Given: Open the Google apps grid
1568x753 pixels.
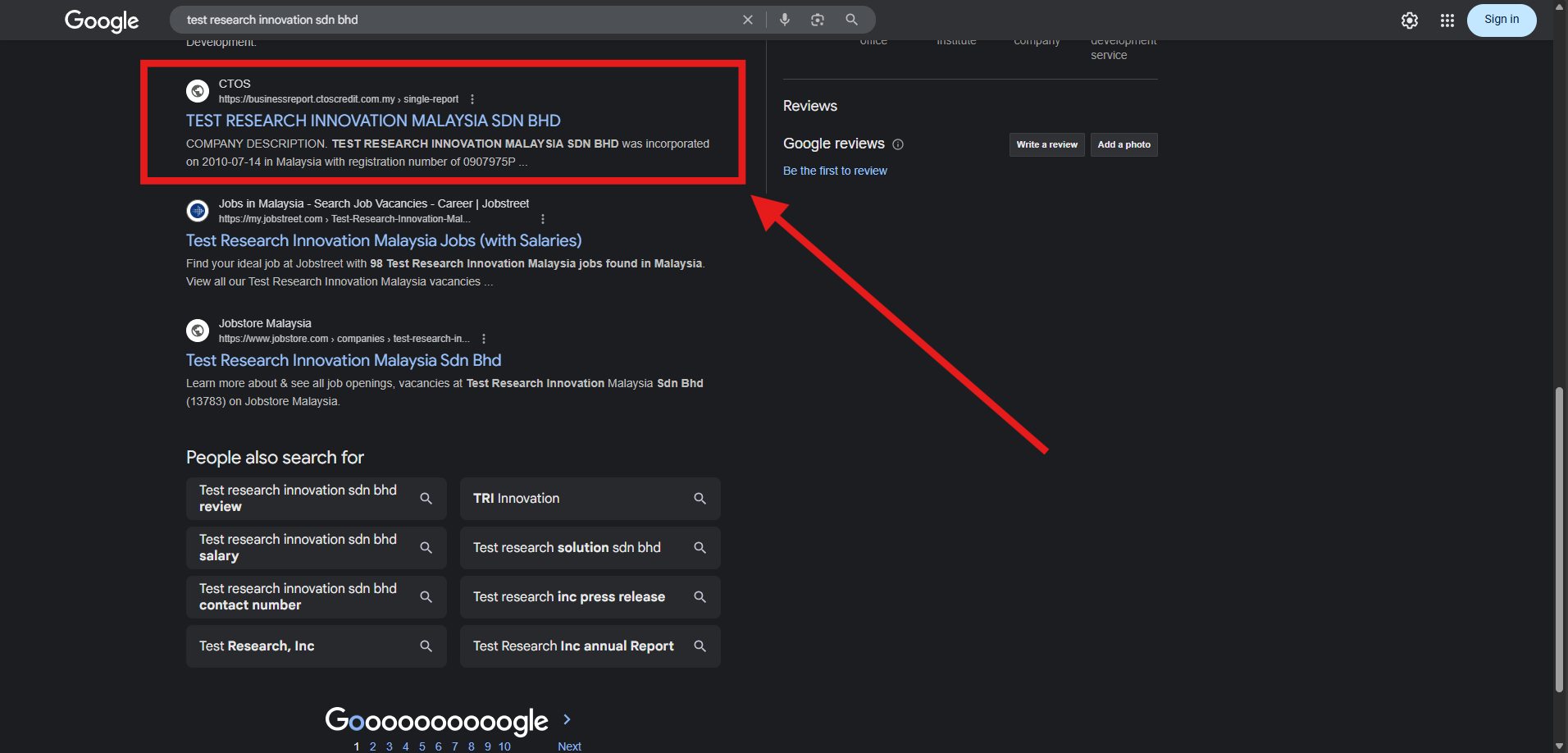Looking at the screenshot, I should tap(1447, 21).
